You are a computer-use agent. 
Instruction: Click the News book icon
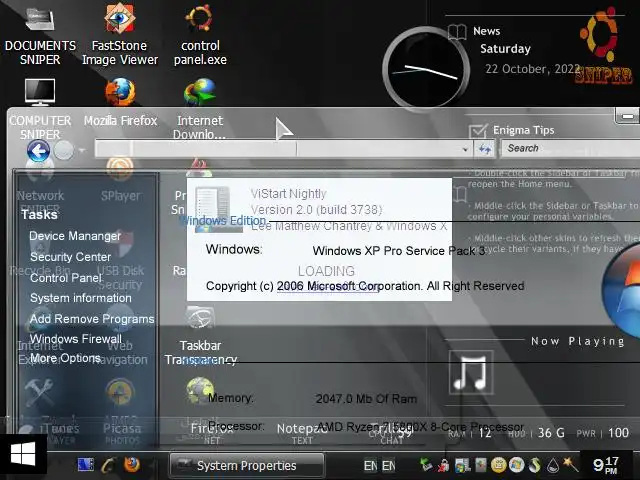click(x=457, y=32)
